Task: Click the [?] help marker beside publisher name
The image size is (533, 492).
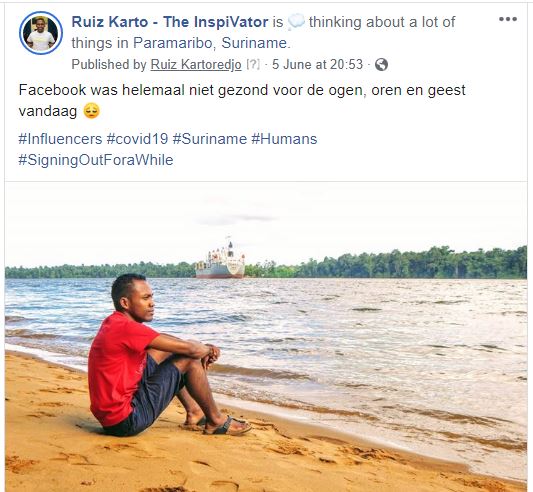Action: click(253, 65)
